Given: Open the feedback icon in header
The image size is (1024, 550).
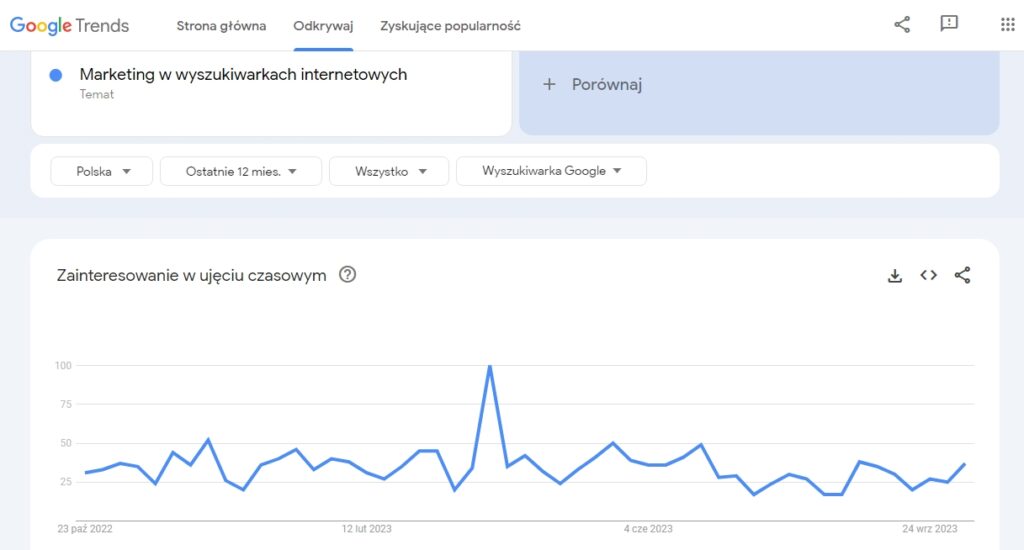Looking at the screenshot, I should (x=949, y=24).
